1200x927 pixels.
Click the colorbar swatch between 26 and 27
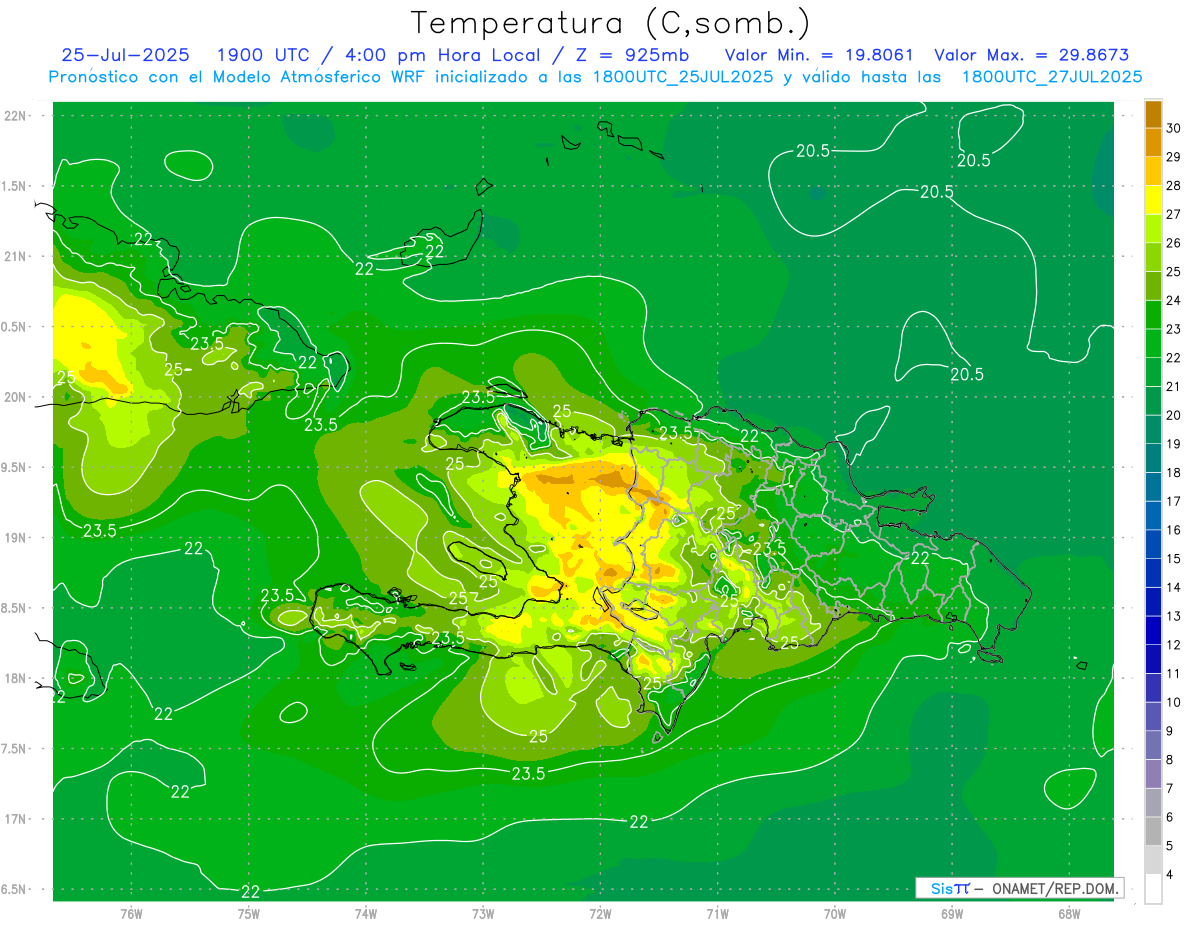pyautogui.click(x=1153, y=228)
